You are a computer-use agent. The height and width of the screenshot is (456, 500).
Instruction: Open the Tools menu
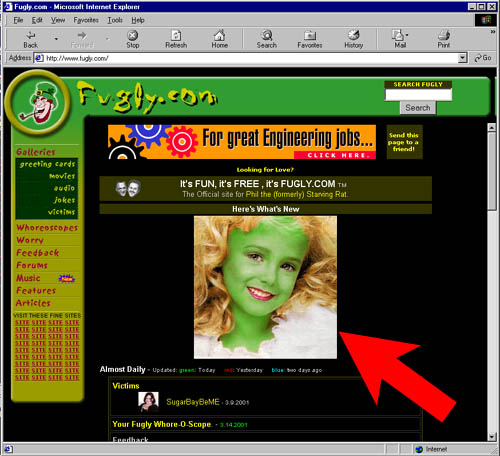pyautogui.click(x=115, y=20)
